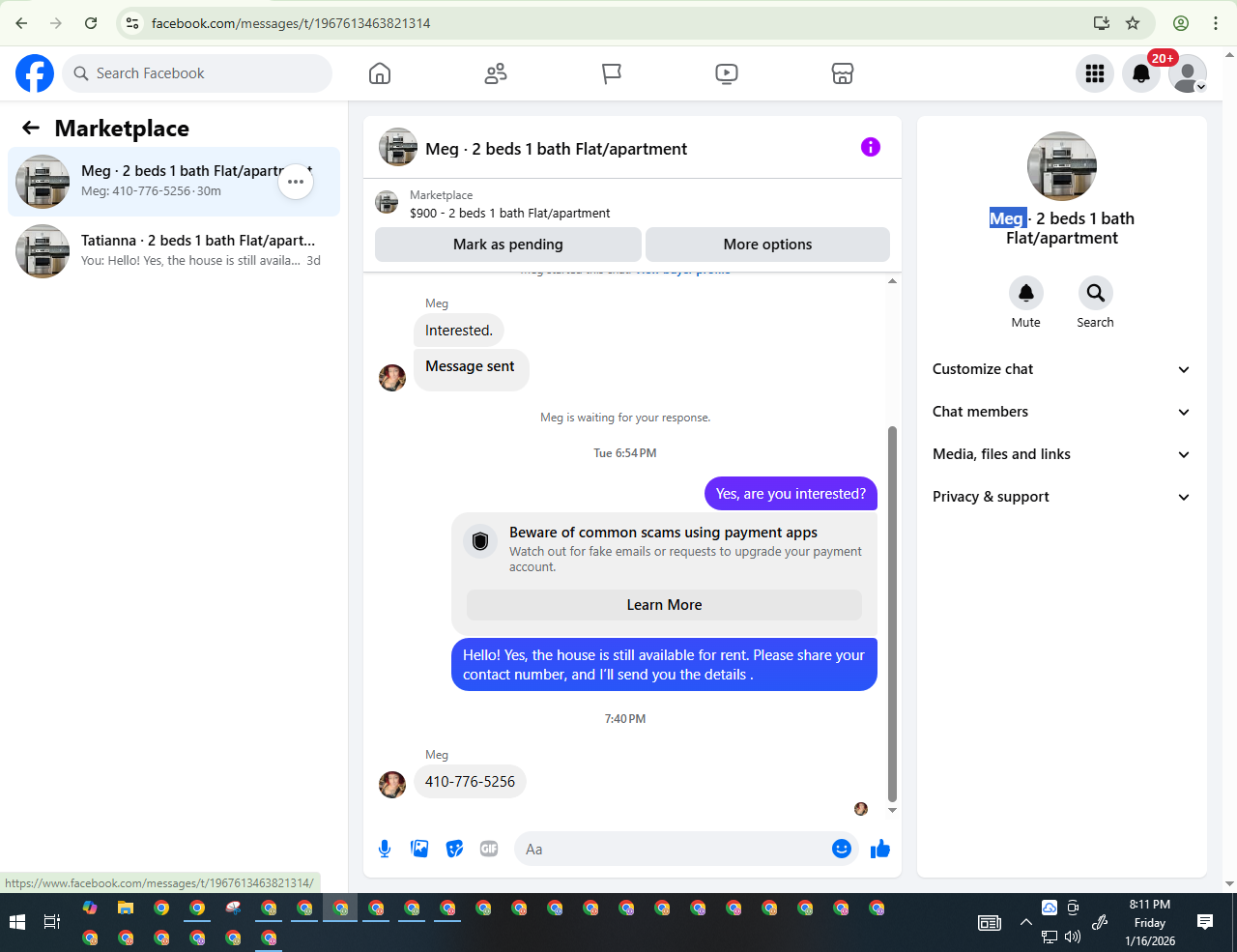The width and height of the screenshot is (1237, 952).
Task: Open the Windows Start button
Action: (x=16, y=923)
